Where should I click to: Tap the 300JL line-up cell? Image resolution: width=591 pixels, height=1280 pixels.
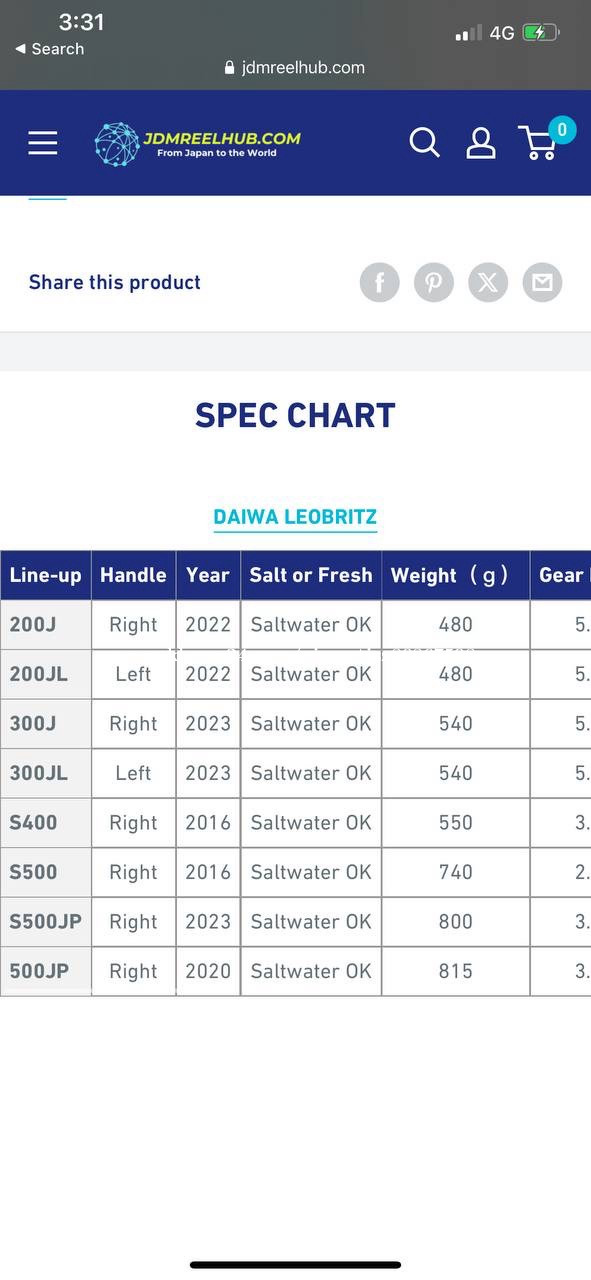[x=46, y=773]
